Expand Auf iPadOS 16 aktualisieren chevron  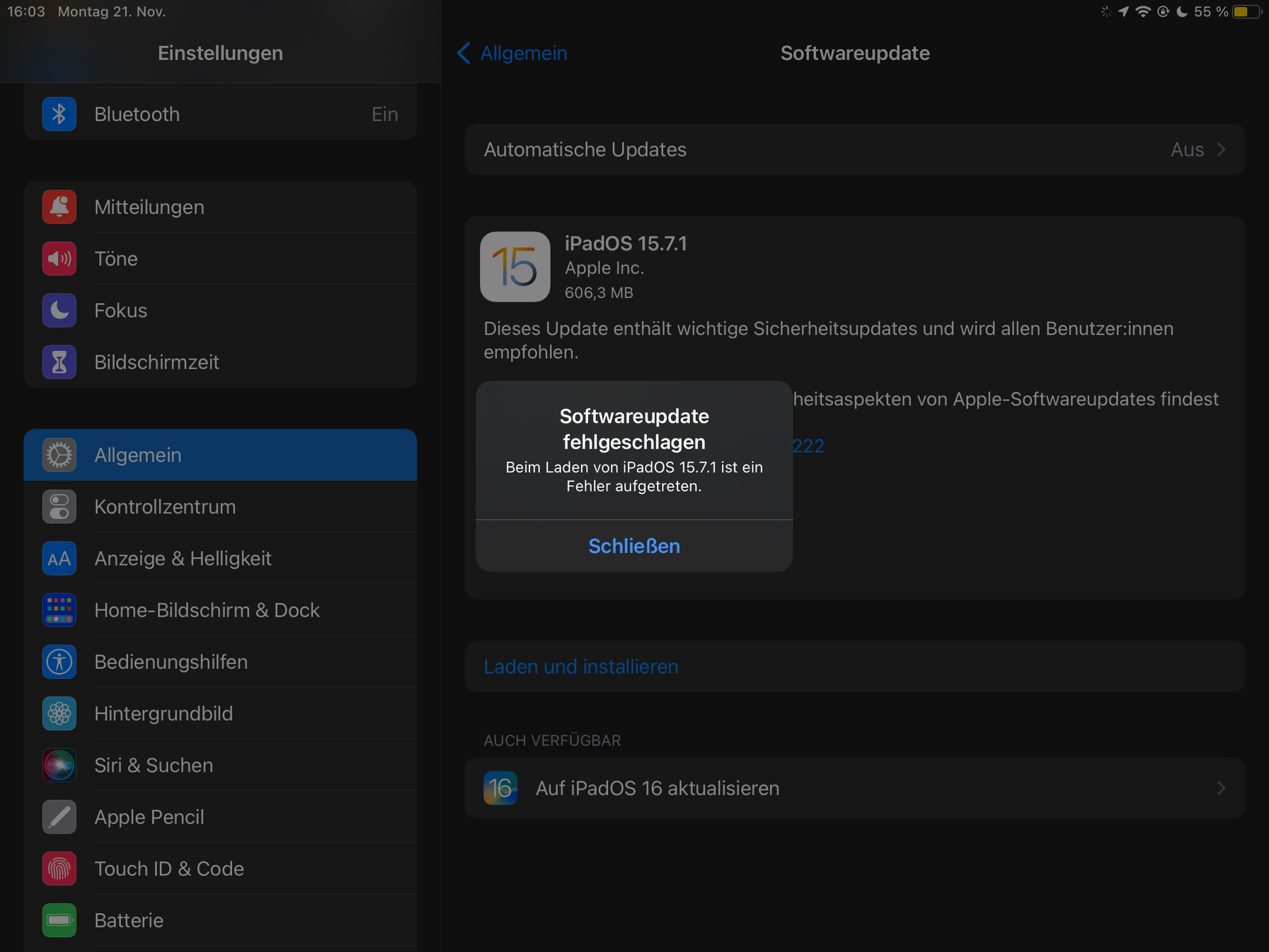click(1221, 788)
